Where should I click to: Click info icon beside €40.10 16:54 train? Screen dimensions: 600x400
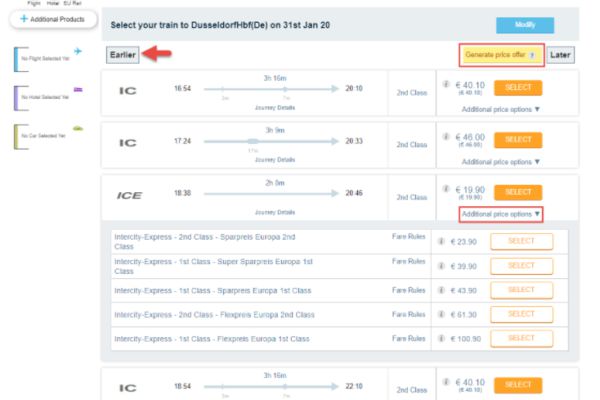tap(443, 87)
